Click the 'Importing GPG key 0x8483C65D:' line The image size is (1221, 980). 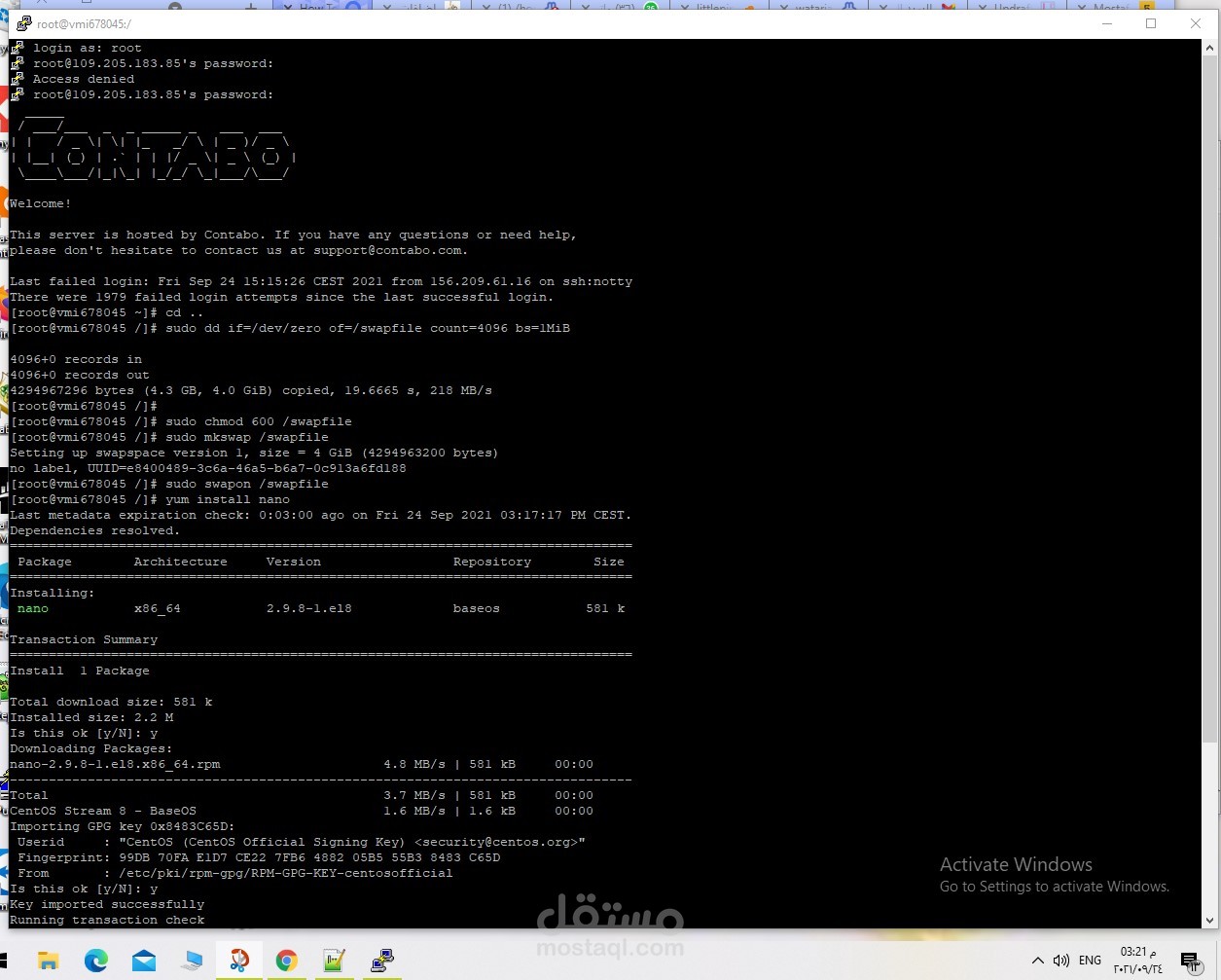123,826
